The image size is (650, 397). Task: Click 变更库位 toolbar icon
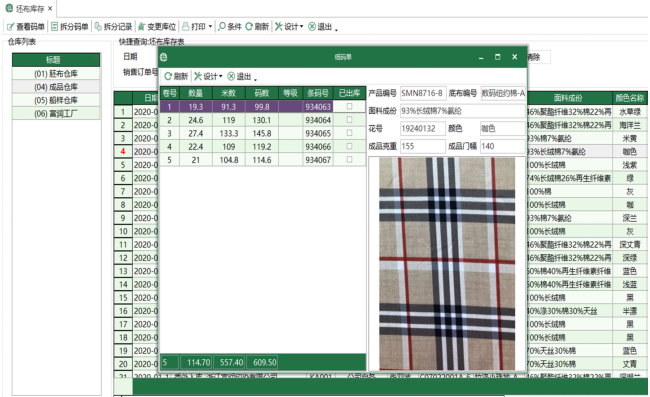coord(142,27)
